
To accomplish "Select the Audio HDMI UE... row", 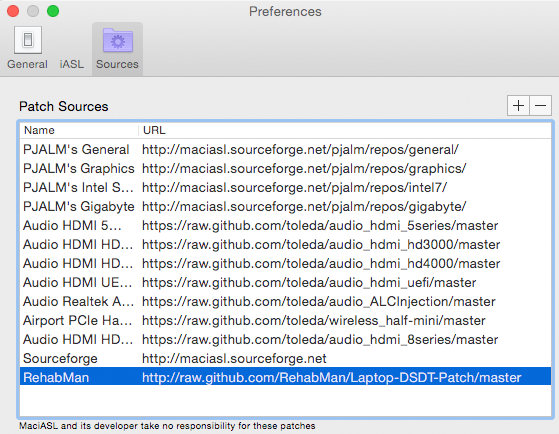I will coord(285,282).
